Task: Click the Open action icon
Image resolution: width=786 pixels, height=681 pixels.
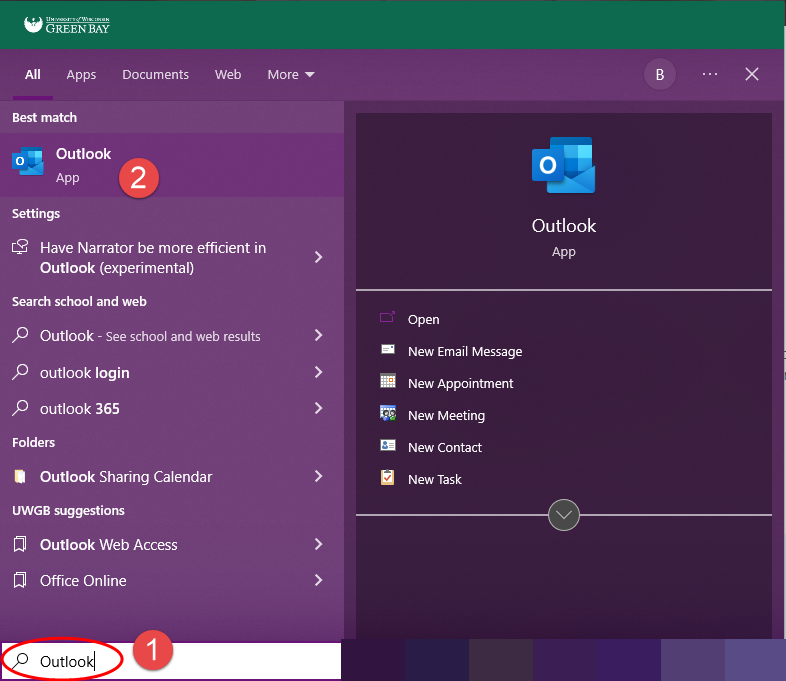Action: pyautogui.click(x=387, y=318)
